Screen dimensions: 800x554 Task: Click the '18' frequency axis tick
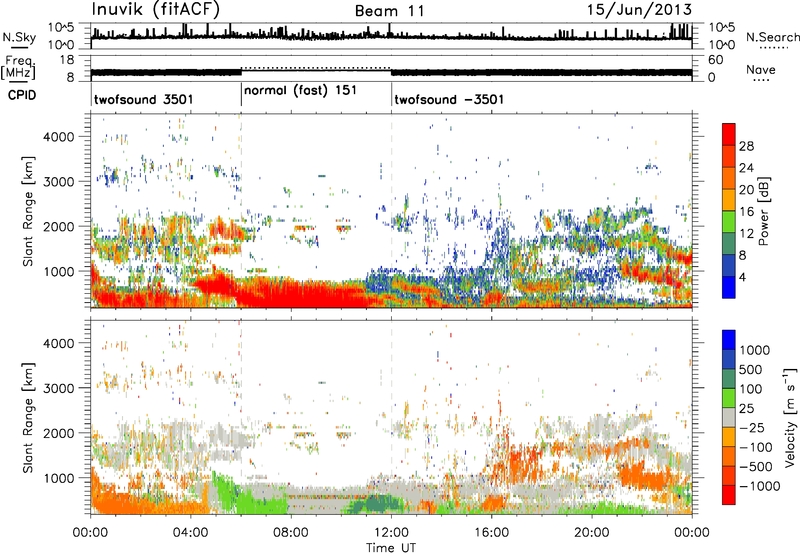(x=67, y=60)
